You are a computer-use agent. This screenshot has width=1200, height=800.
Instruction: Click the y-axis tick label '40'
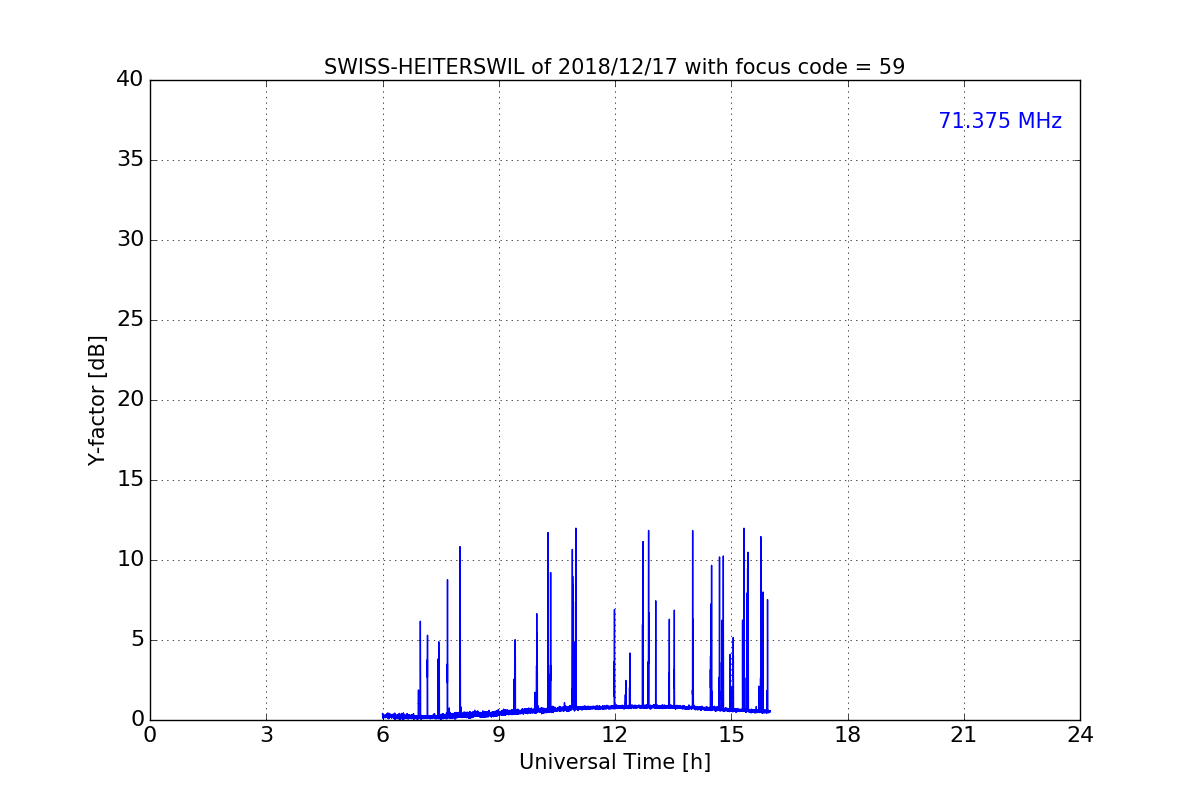tap(130, 80)
